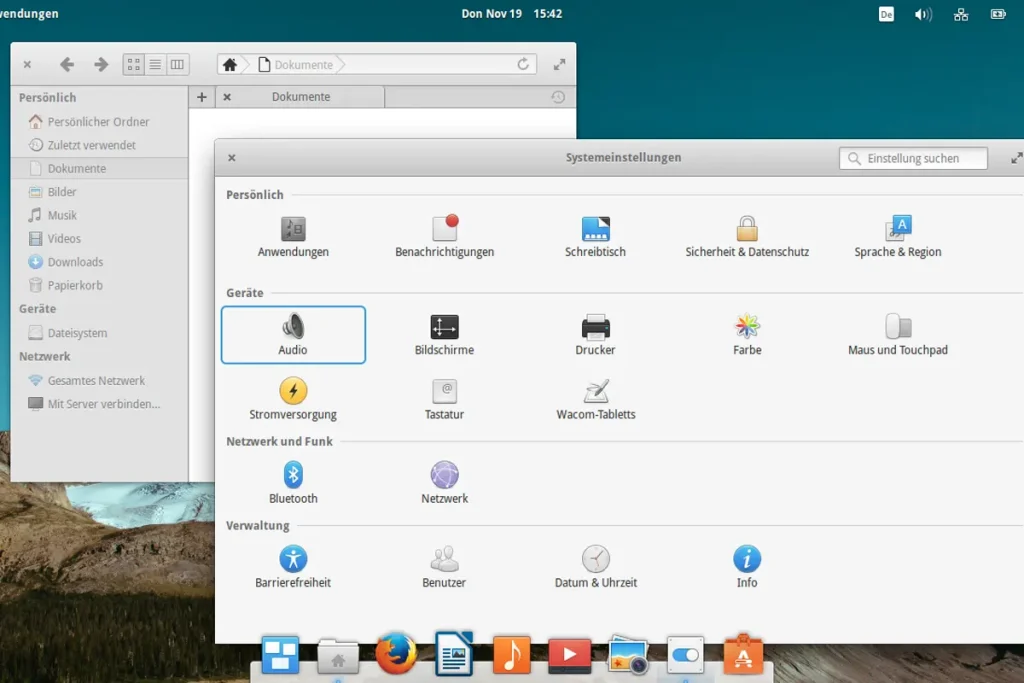Switch file manager to list view
Viewport: 1024px width, 683px height.
(x=155, y=64)
